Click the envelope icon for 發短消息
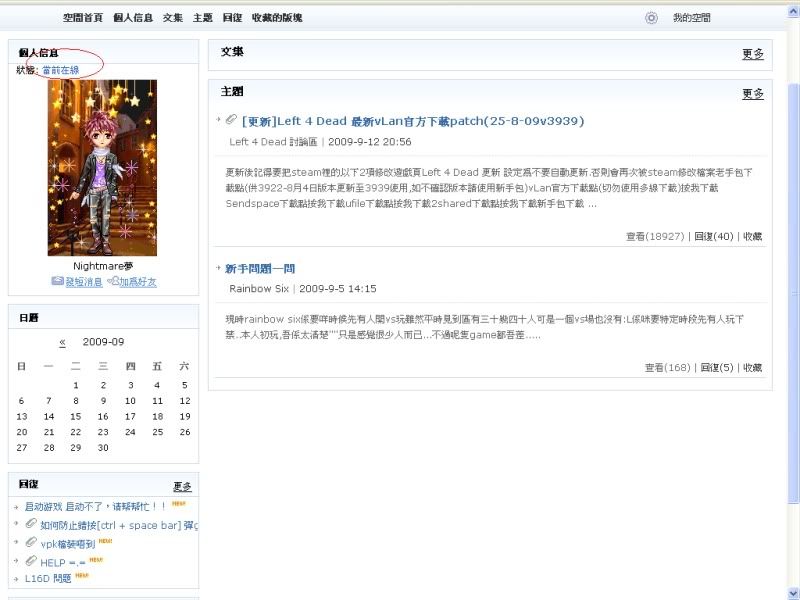The height and width of the screenshot is (600, 800). pyautogui.click(x=58, y=283)
